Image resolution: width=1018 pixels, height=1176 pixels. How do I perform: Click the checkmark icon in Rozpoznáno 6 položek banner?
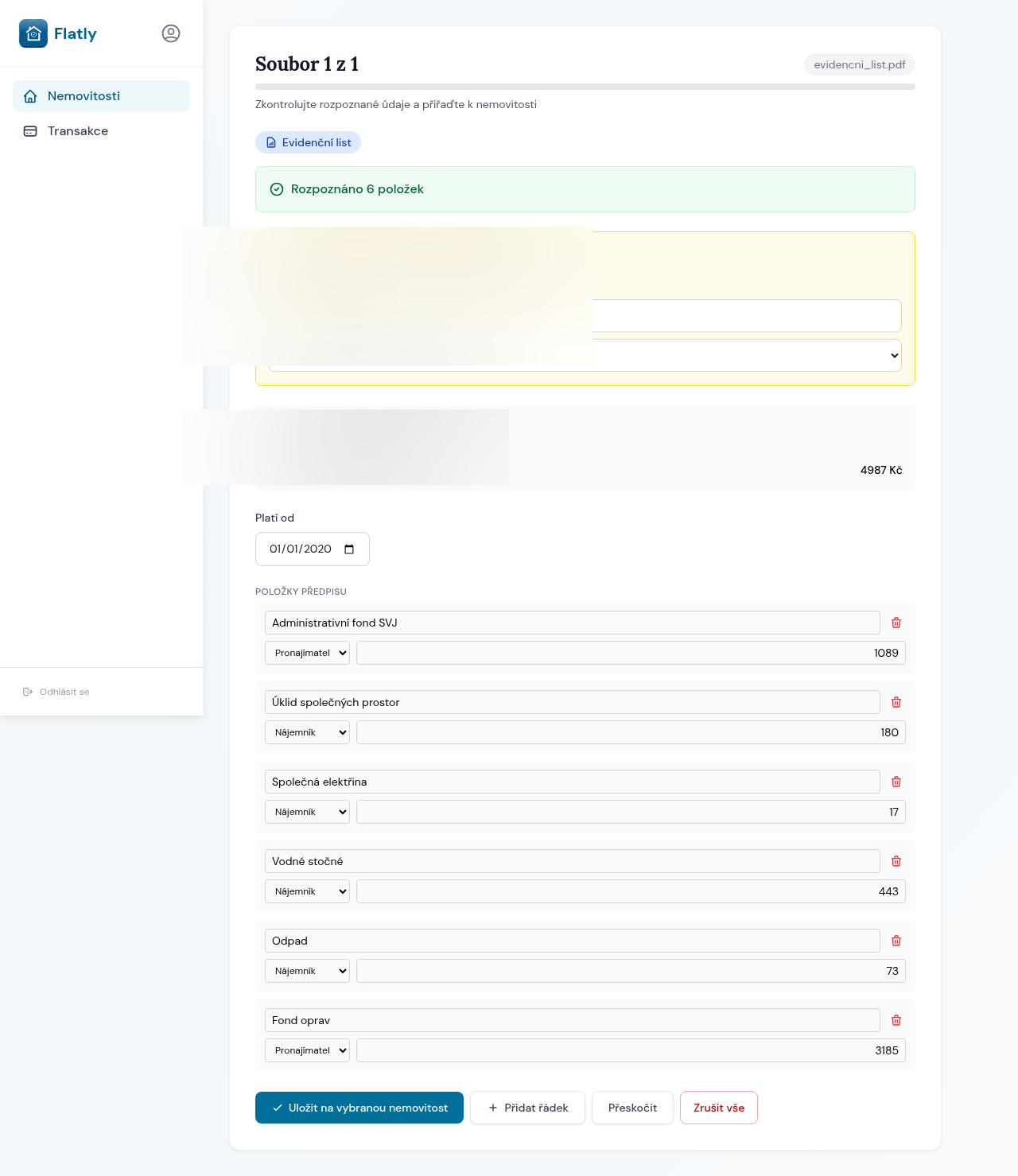[276, 189]
